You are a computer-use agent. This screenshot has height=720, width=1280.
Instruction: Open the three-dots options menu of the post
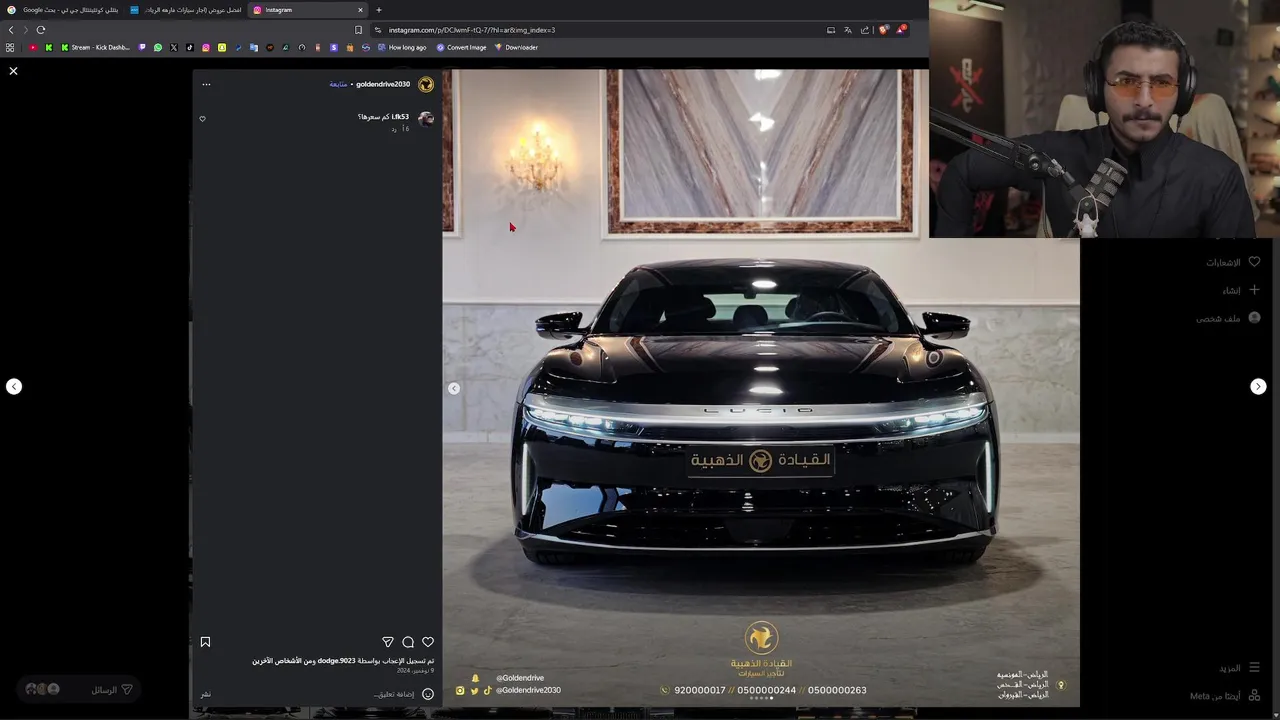tap(206, 84)
